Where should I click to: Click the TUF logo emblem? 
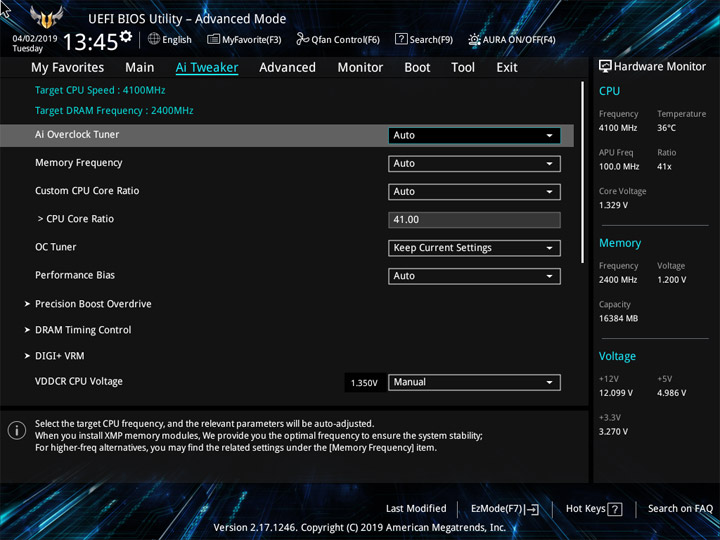46,17
